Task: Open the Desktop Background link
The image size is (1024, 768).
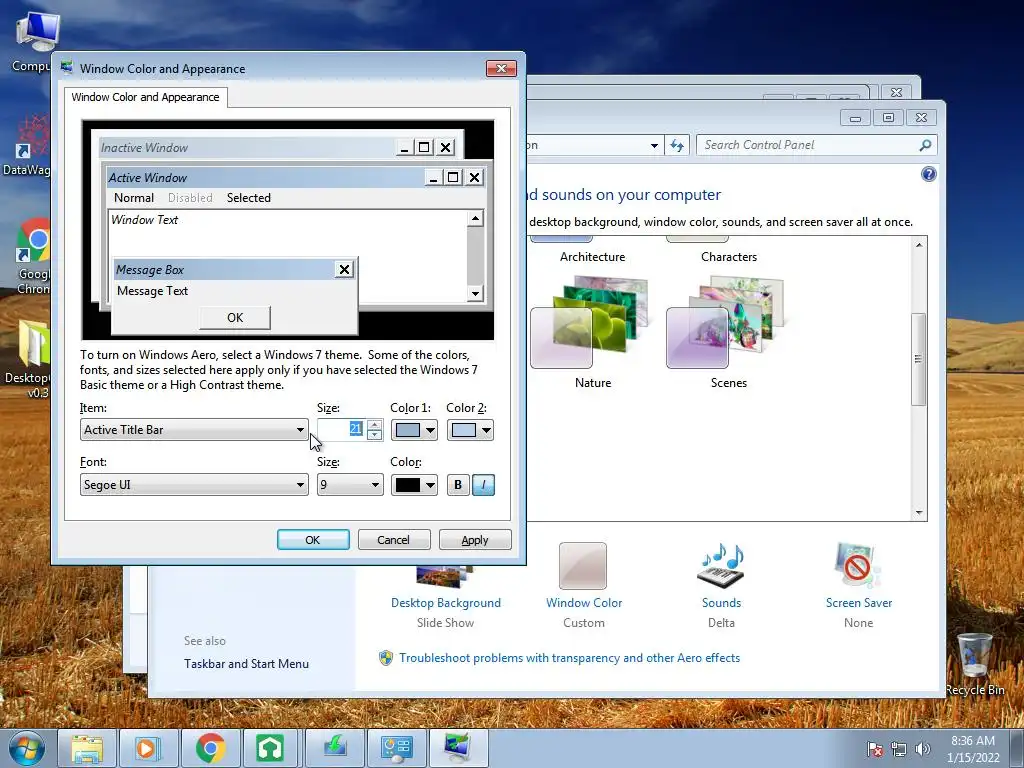Action: coord(446,603)
